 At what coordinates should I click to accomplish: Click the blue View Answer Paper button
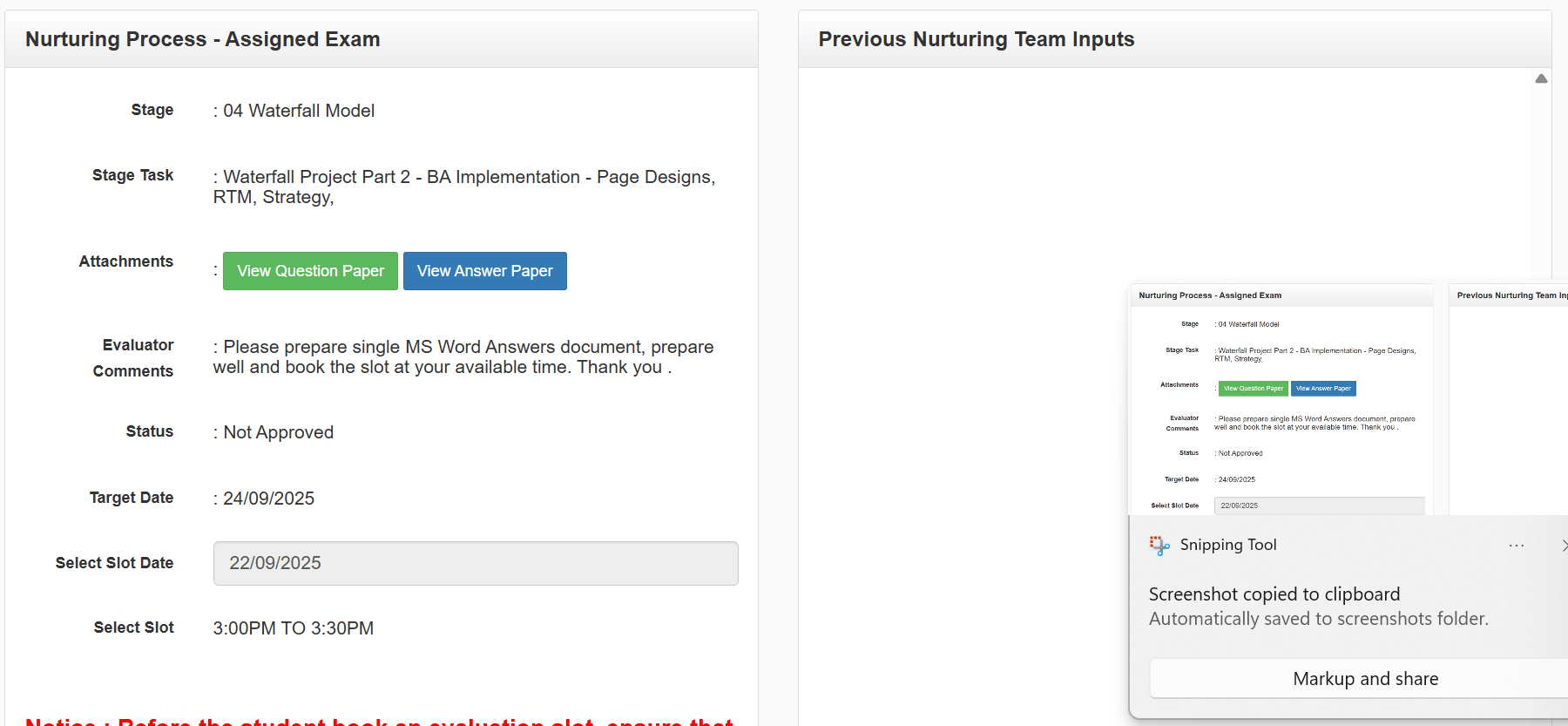(x=484, y=271)
